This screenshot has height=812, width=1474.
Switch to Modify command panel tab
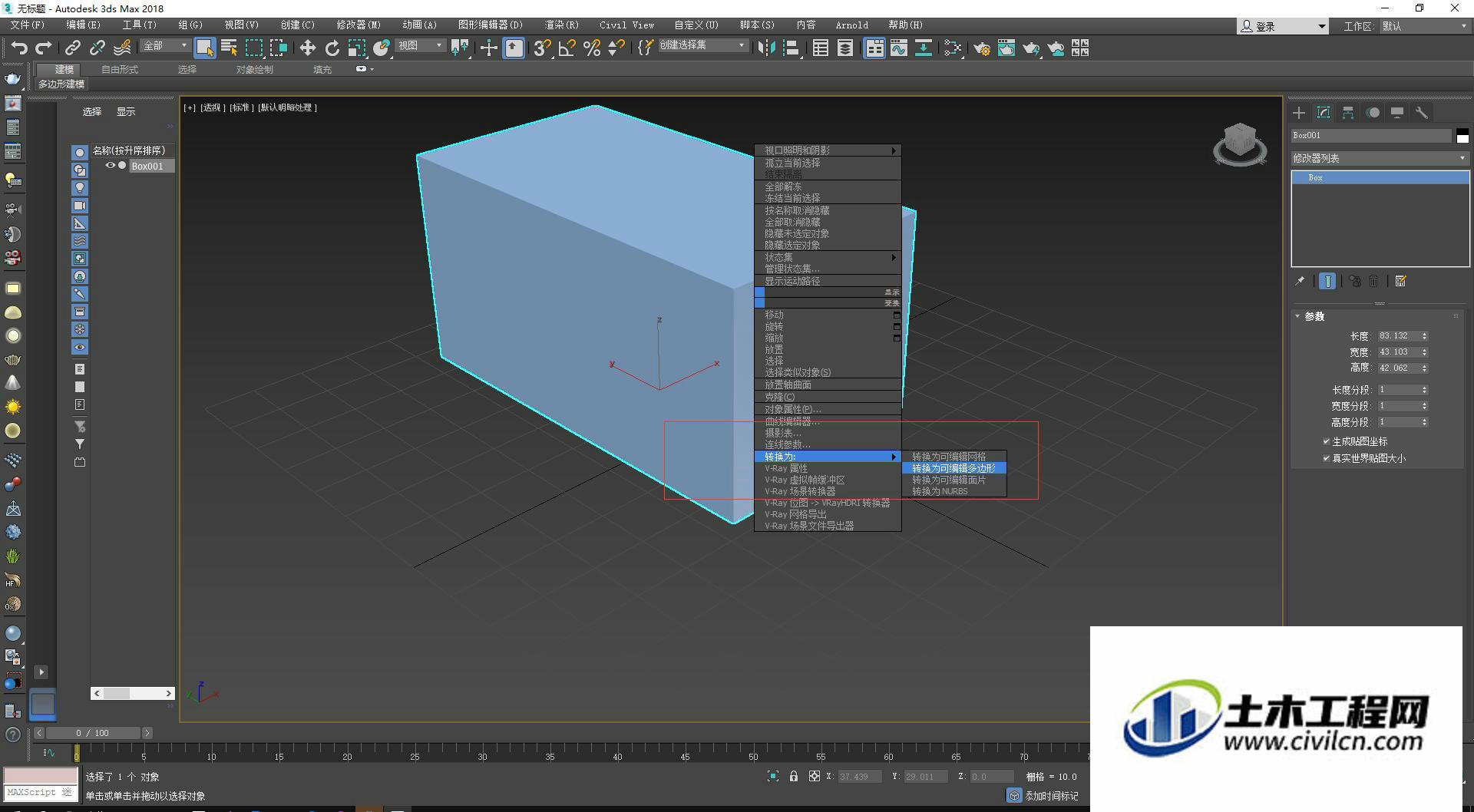[x=1324, y=113]
